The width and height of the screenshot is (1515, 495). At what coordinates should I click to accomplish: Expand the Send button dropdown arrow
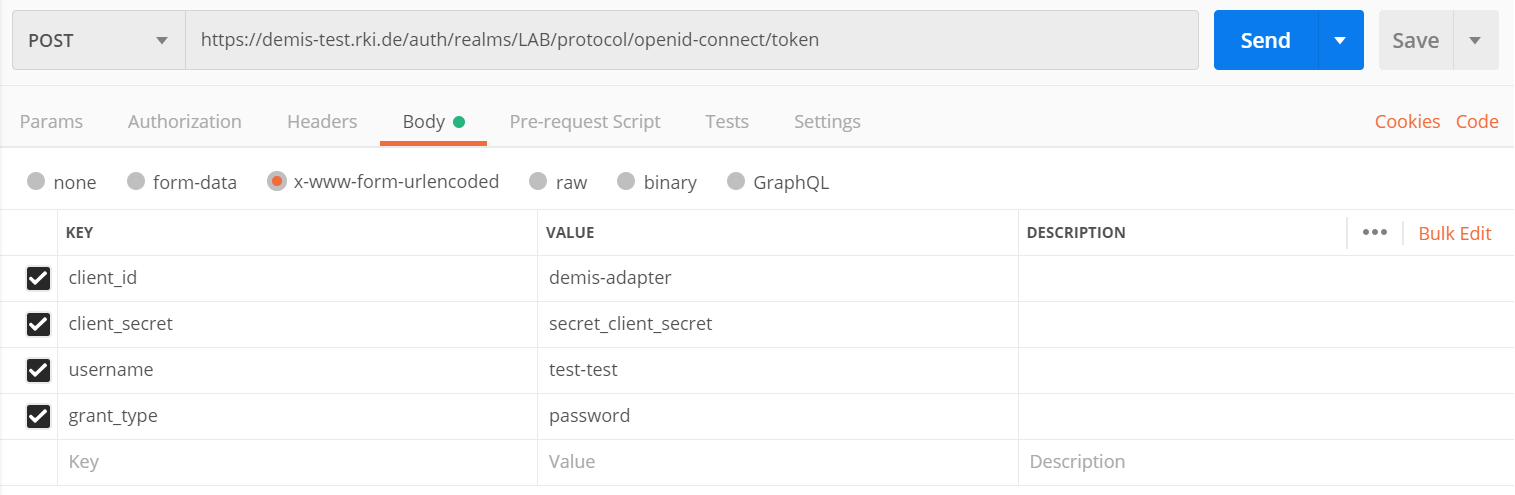(x=1341, y=40)
